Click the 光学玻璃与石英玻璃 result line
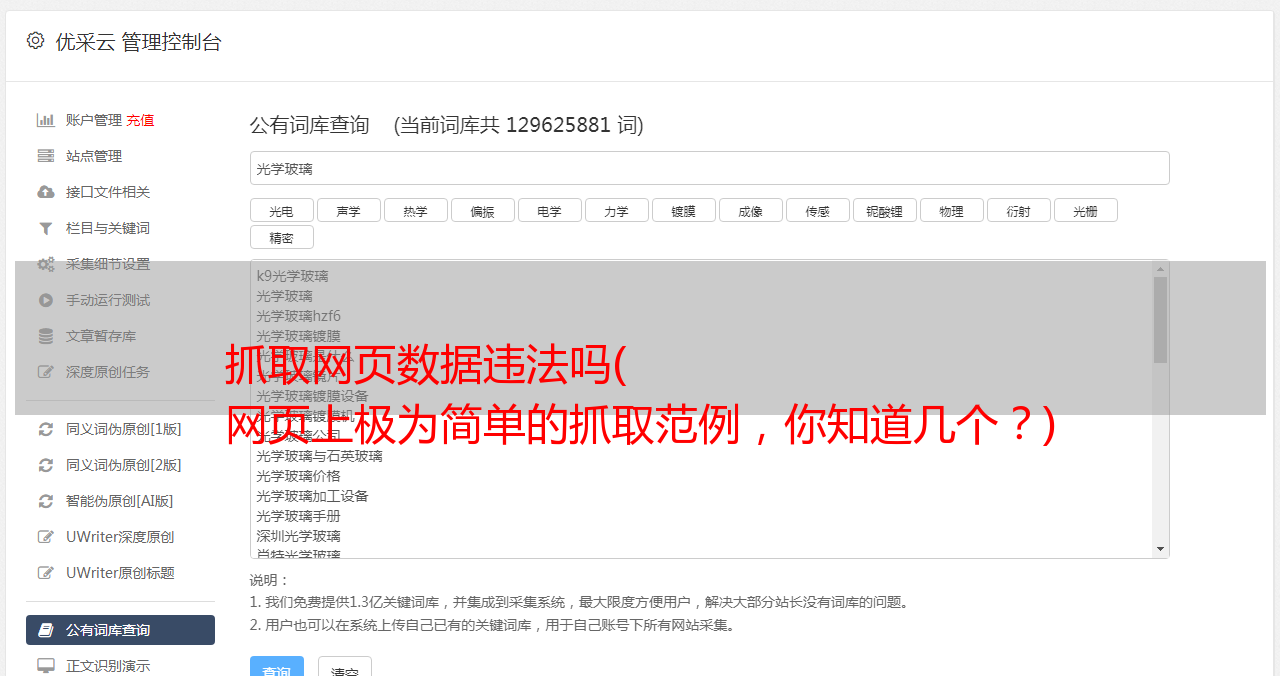This screenshot has width=1280, height=676. point(319,456)
